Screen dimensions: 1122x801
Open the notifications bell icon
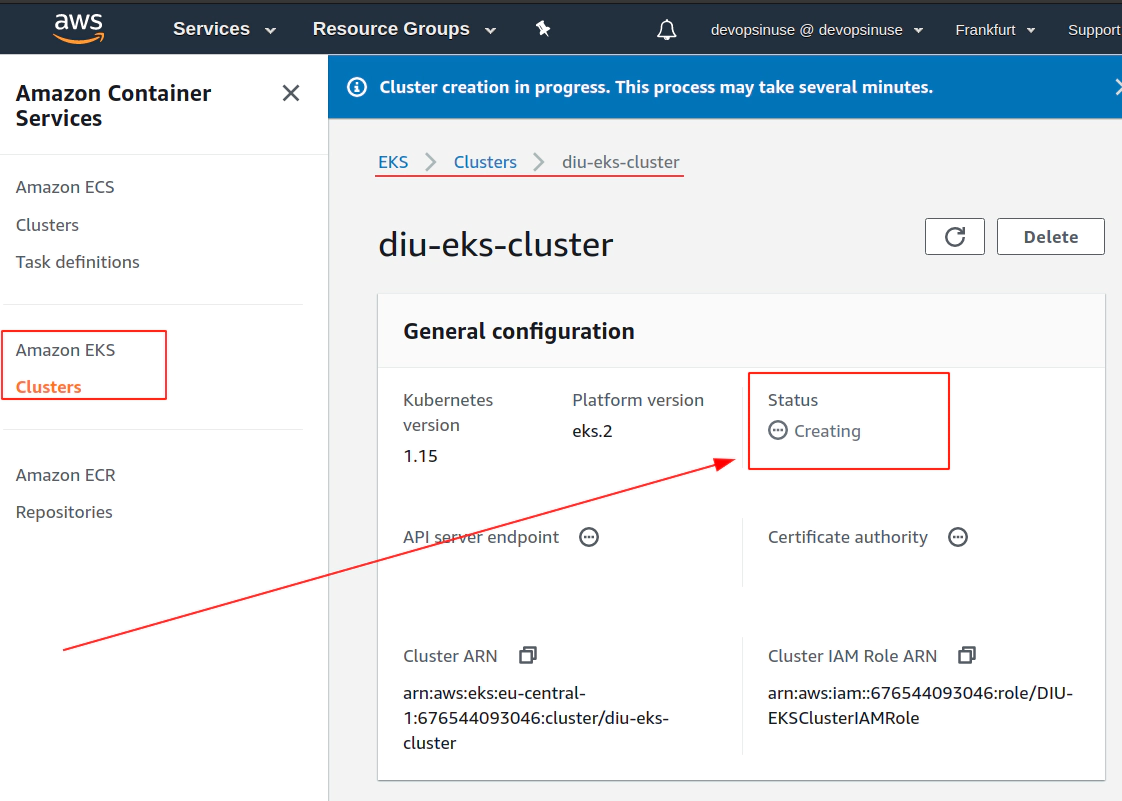coord(667,29)
